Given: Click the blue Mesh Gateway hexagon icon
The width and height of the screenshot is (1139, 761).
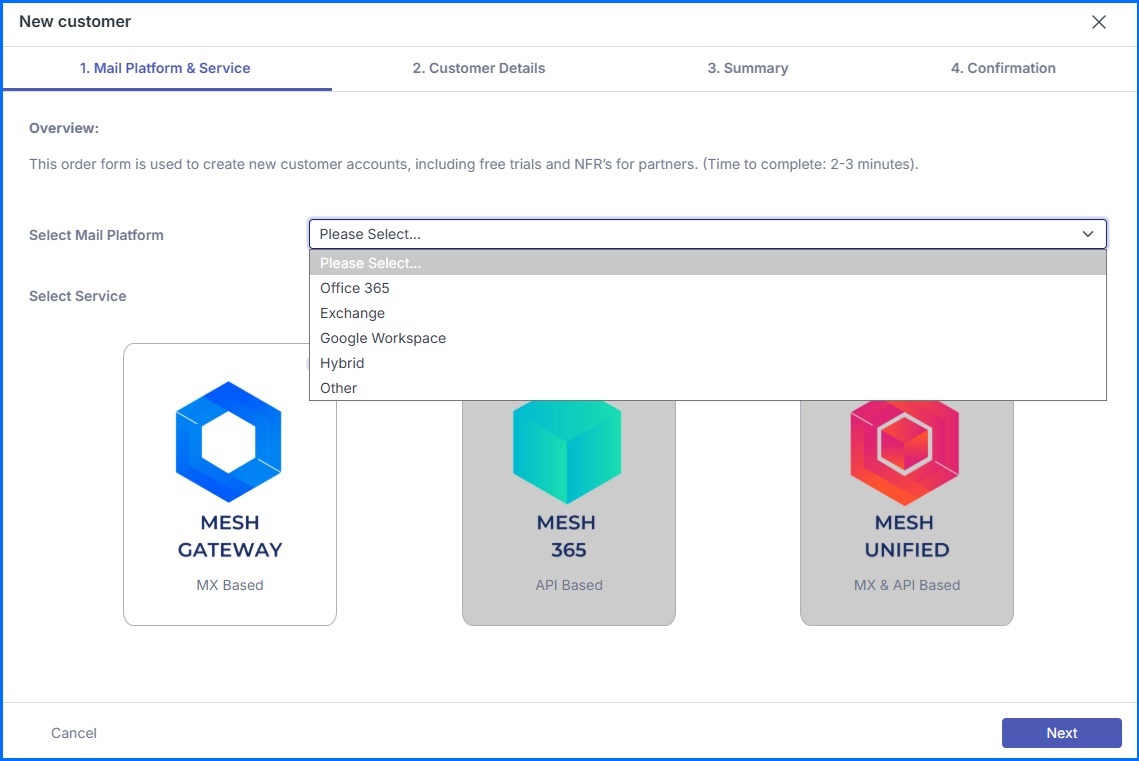Looking at the screenshot, I should click(228, 442).
